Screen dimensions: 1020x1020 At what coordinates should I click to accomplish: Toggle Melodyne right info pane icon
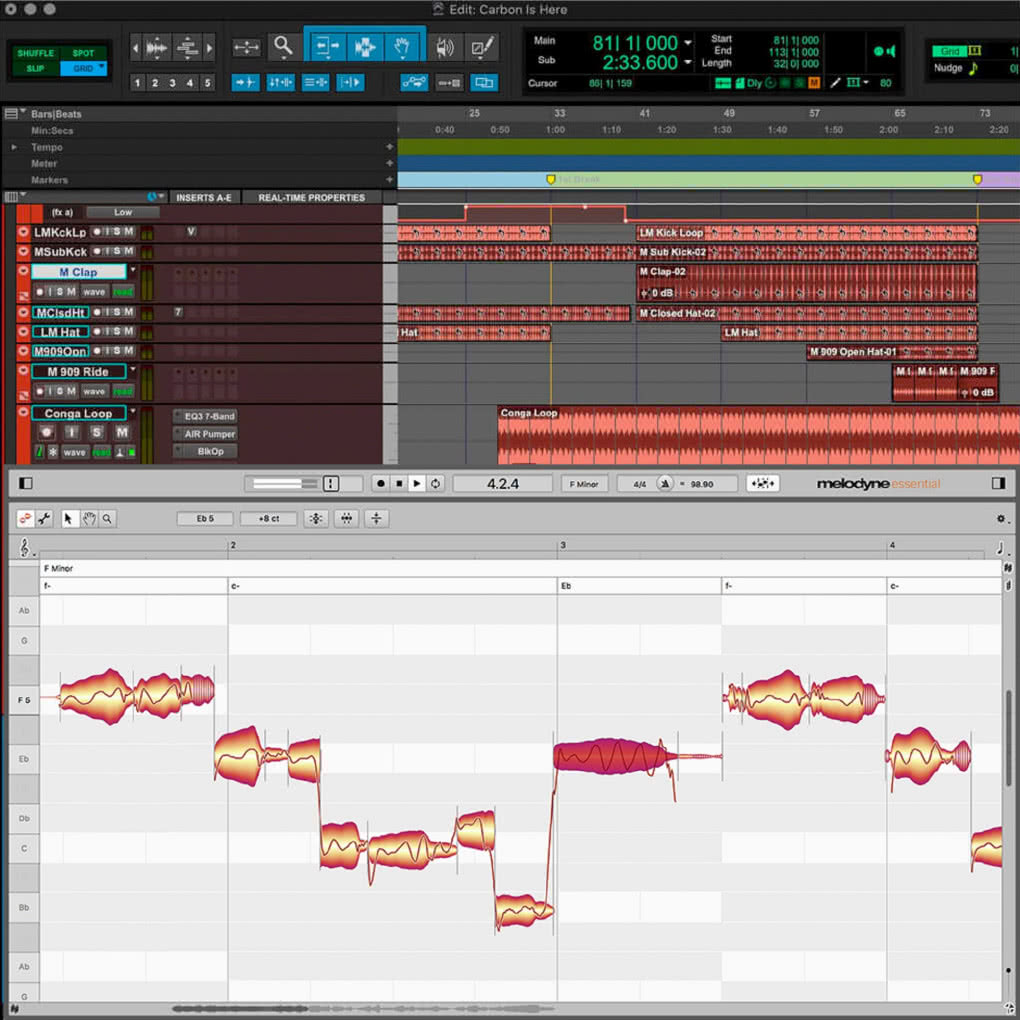[999, 483]
